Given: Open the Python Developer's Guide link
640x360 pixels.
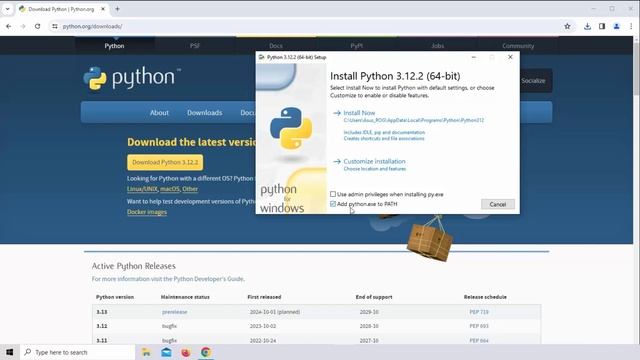Looking at the screenshot, I should [209, 279].
